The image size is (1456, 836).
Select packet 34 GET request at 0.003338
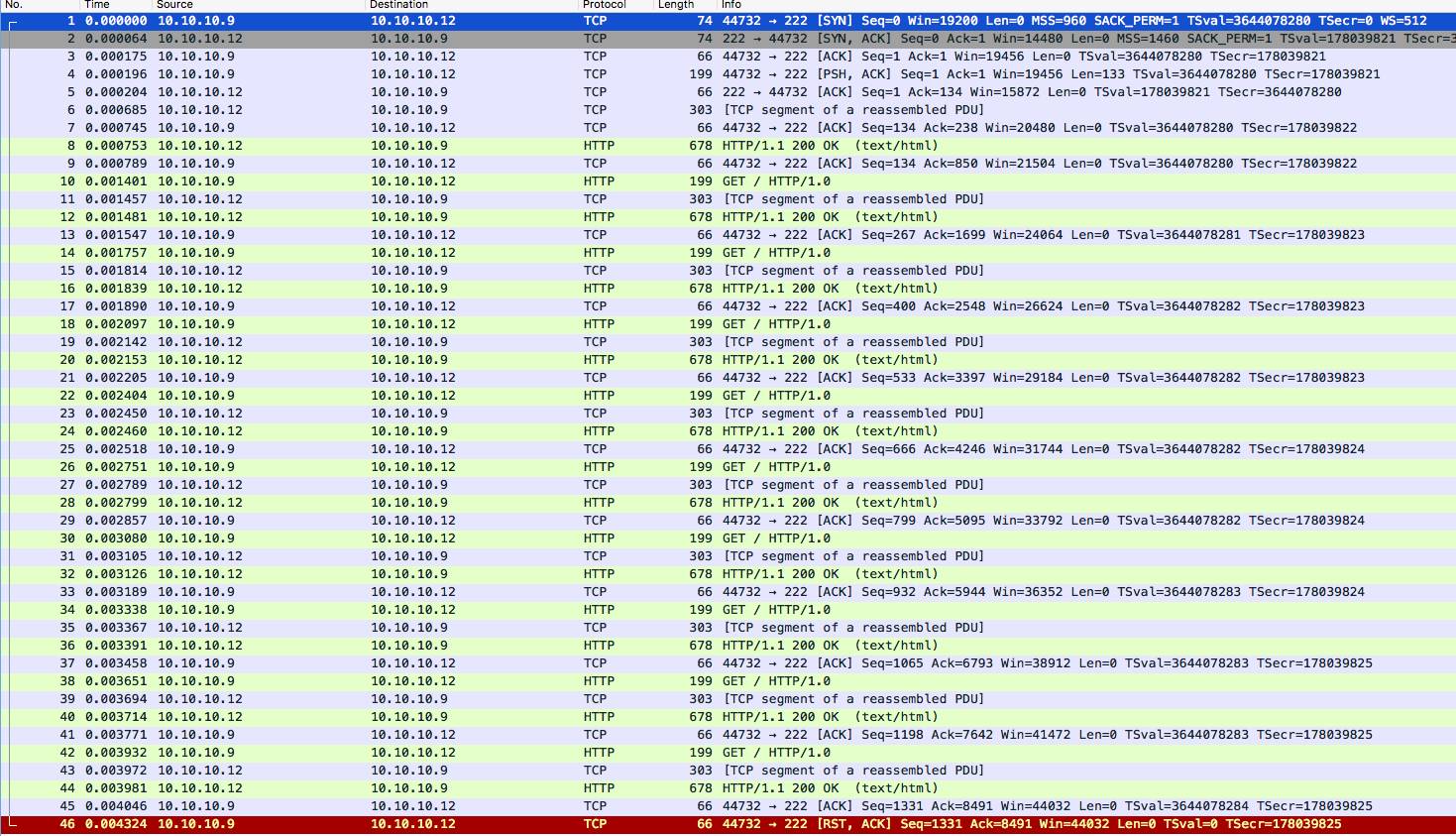(x=728, y=610)
